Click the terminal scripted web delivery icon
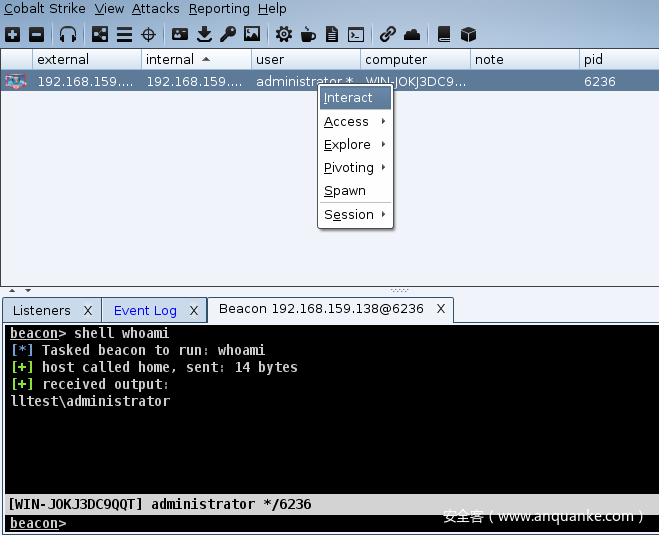659x535 pixels. click(356, 34)
